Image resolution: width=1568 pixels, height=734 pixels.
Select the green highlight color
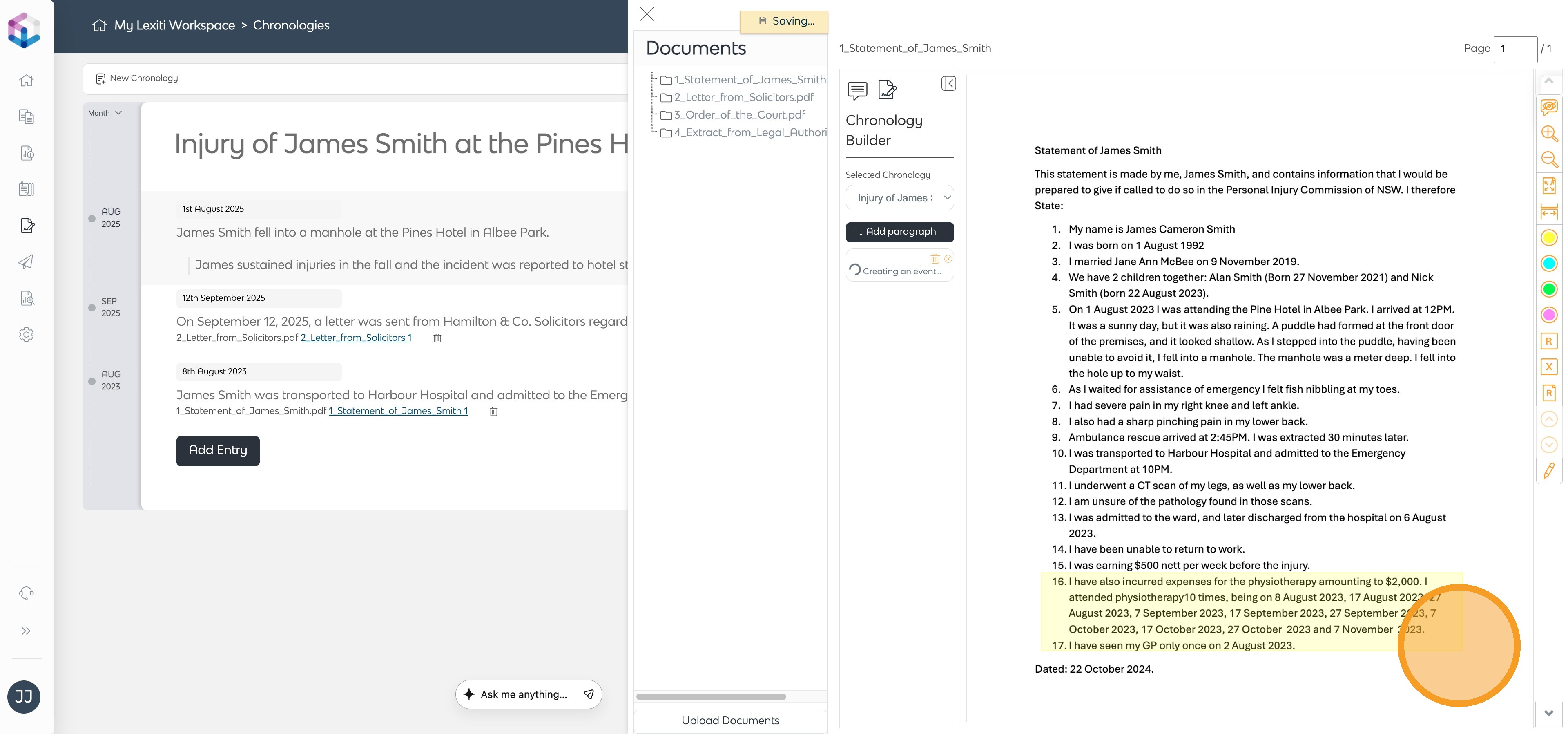[1548, 289]
